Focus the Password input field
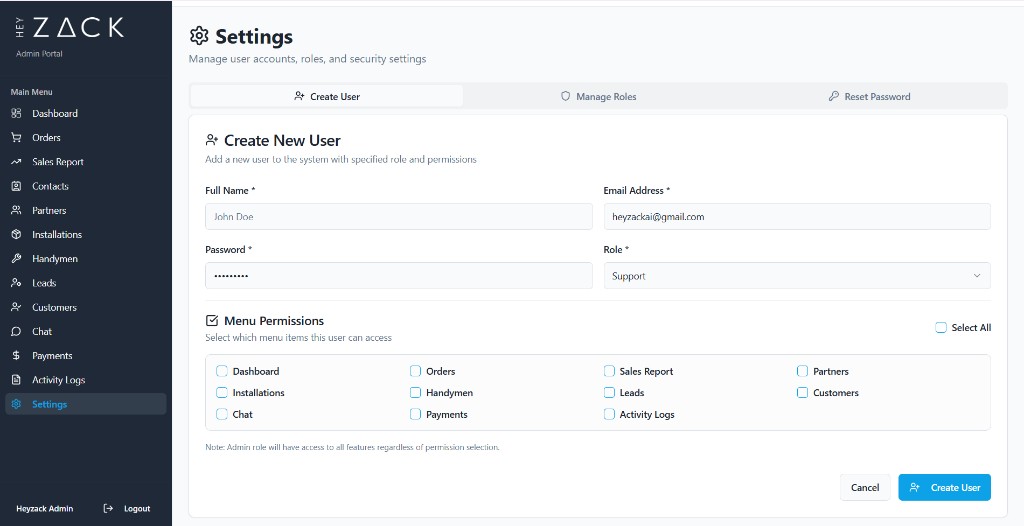The height and width of the screenshot is (526, 1024). point(398,276)
